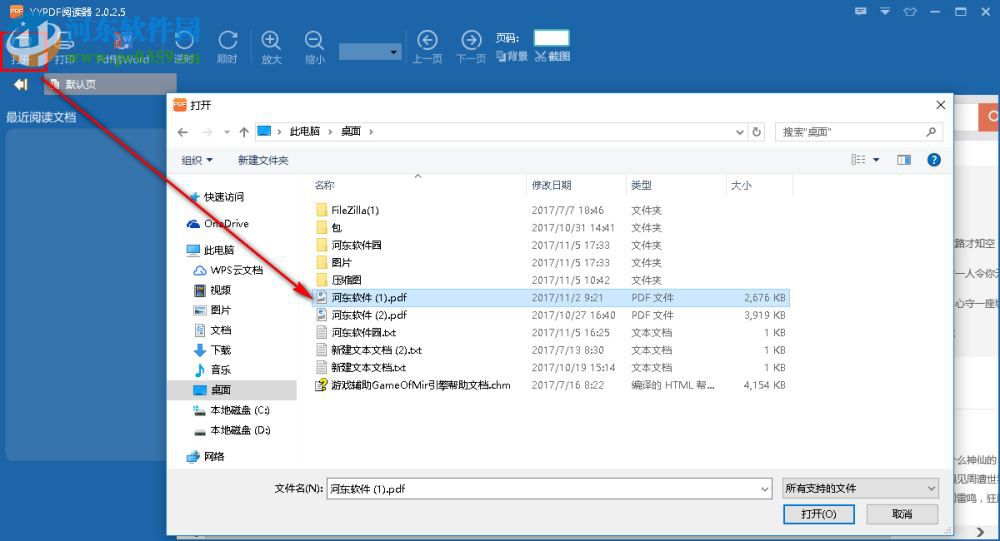Viewport: 1000px width, 541px height.
Task: Sort by the 名称 column header
Action: pyautogui.click(x=324, y=185)
